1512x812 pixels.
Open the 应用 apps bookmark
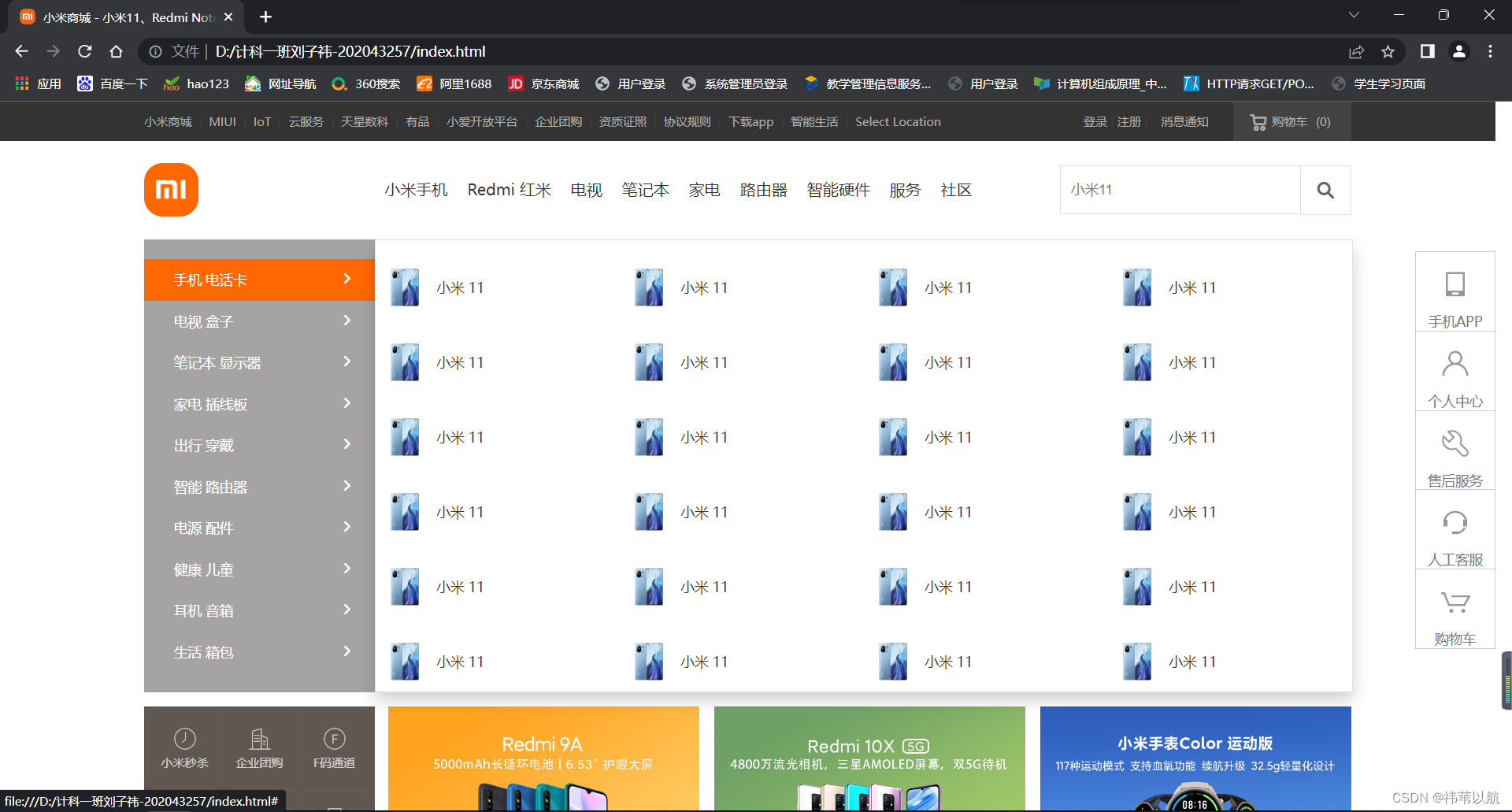(x=38, y=83)
